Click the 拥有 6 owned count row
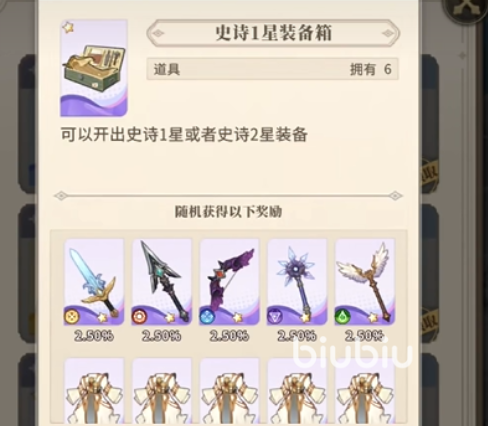488x426 pixels. 272,69
